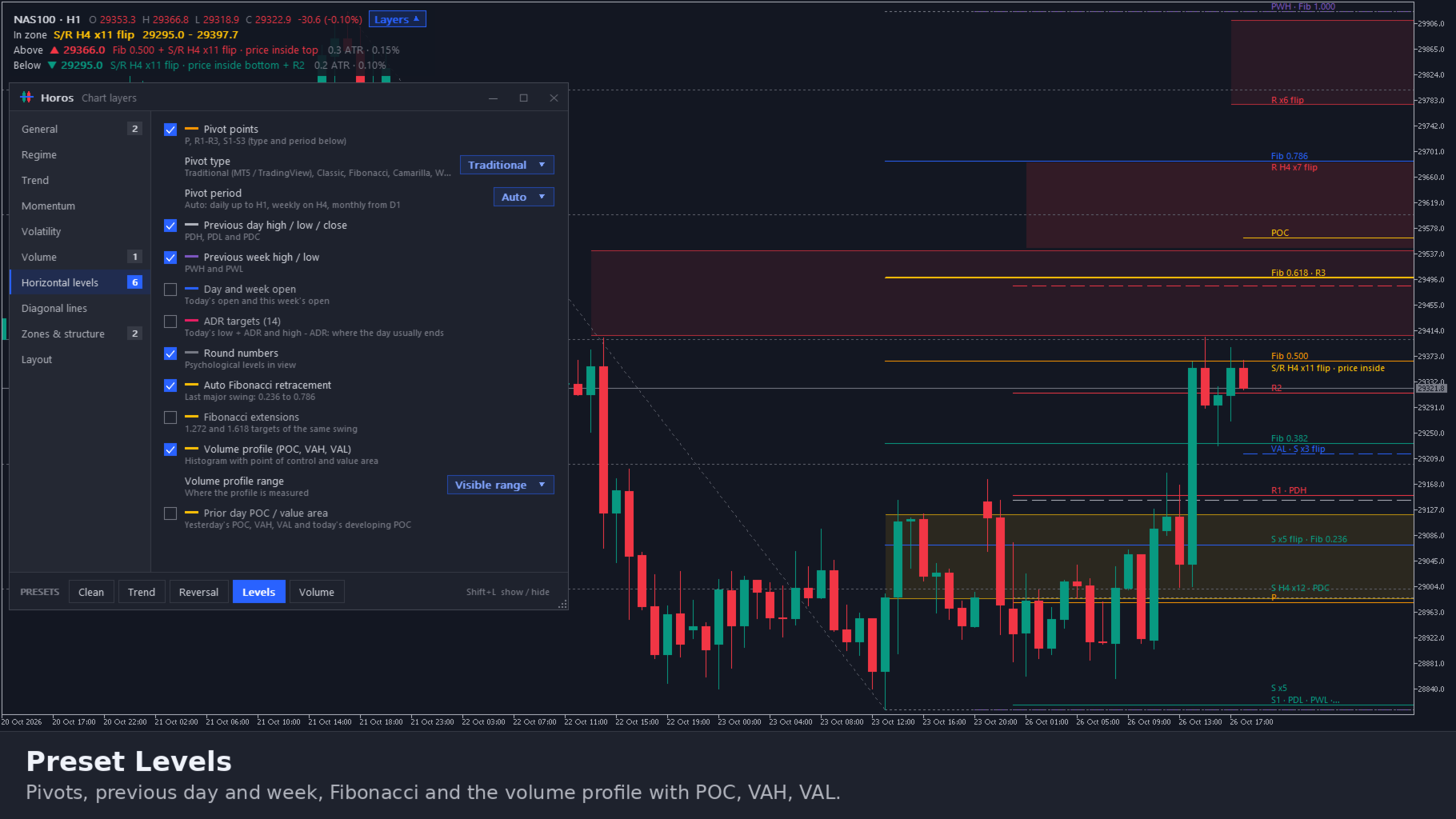
Task: Apply the Reversal preset
Action: [198, 592]
